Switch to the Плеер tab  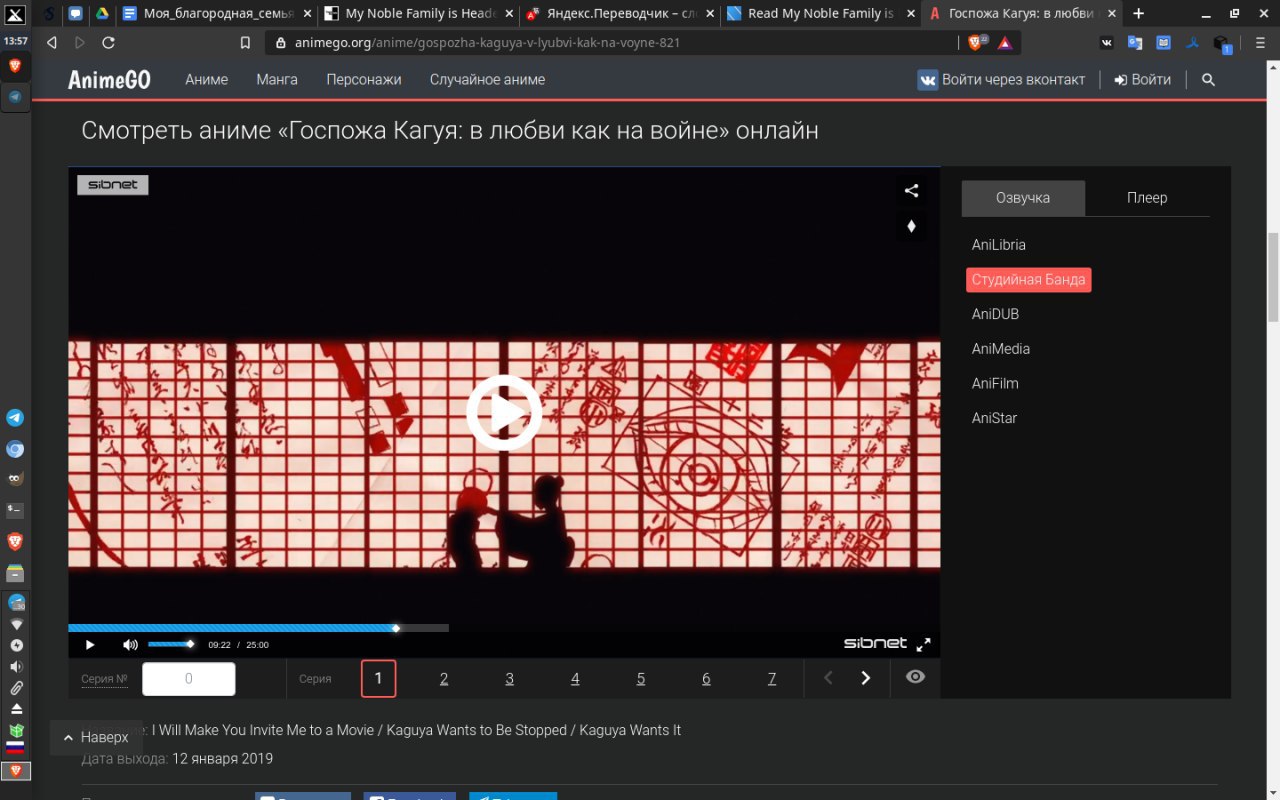pyautogui.click(x=1147, y=198)
